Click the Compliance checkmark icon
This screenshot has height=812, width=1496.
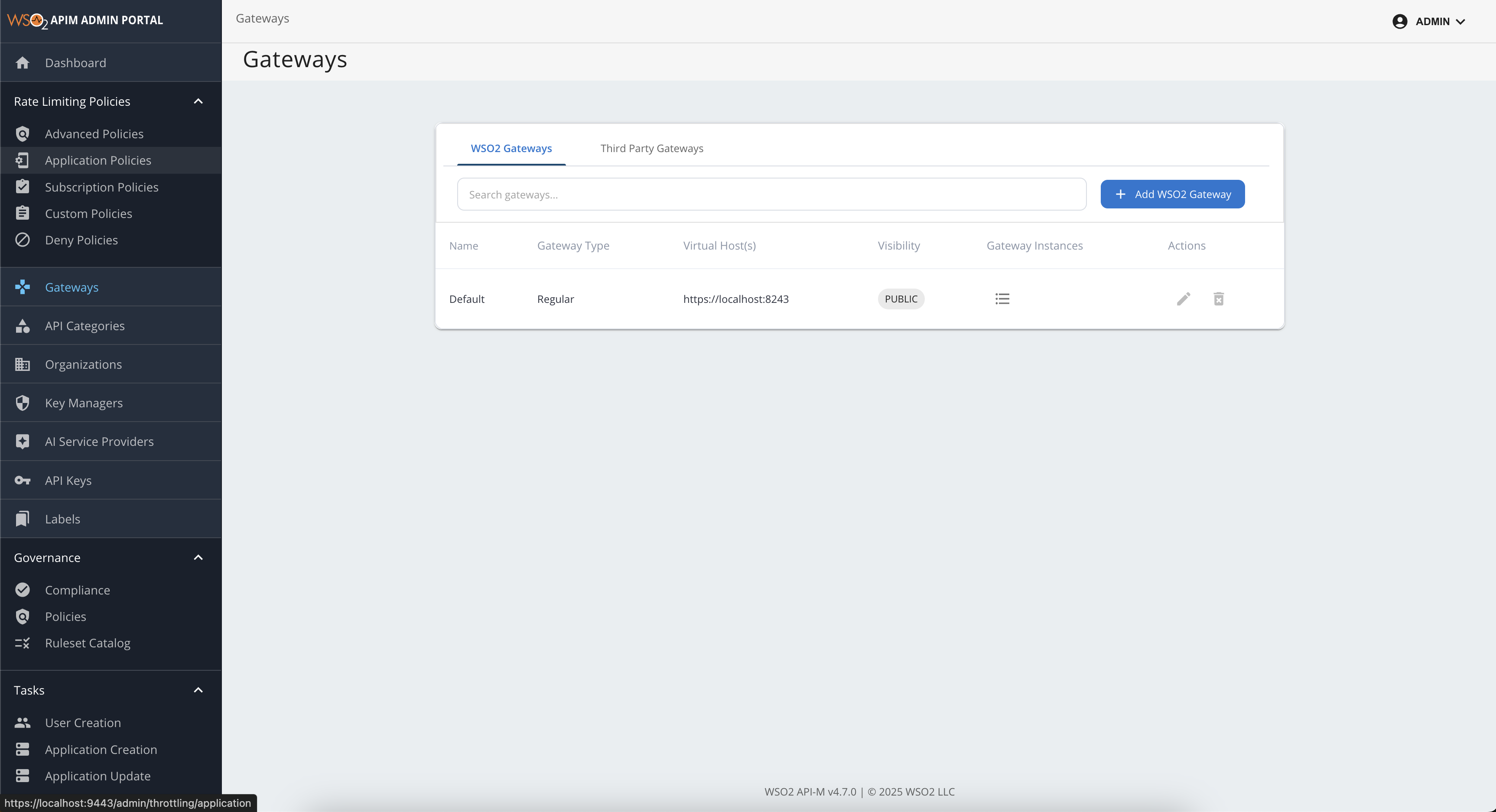click(x=22, y=590)
